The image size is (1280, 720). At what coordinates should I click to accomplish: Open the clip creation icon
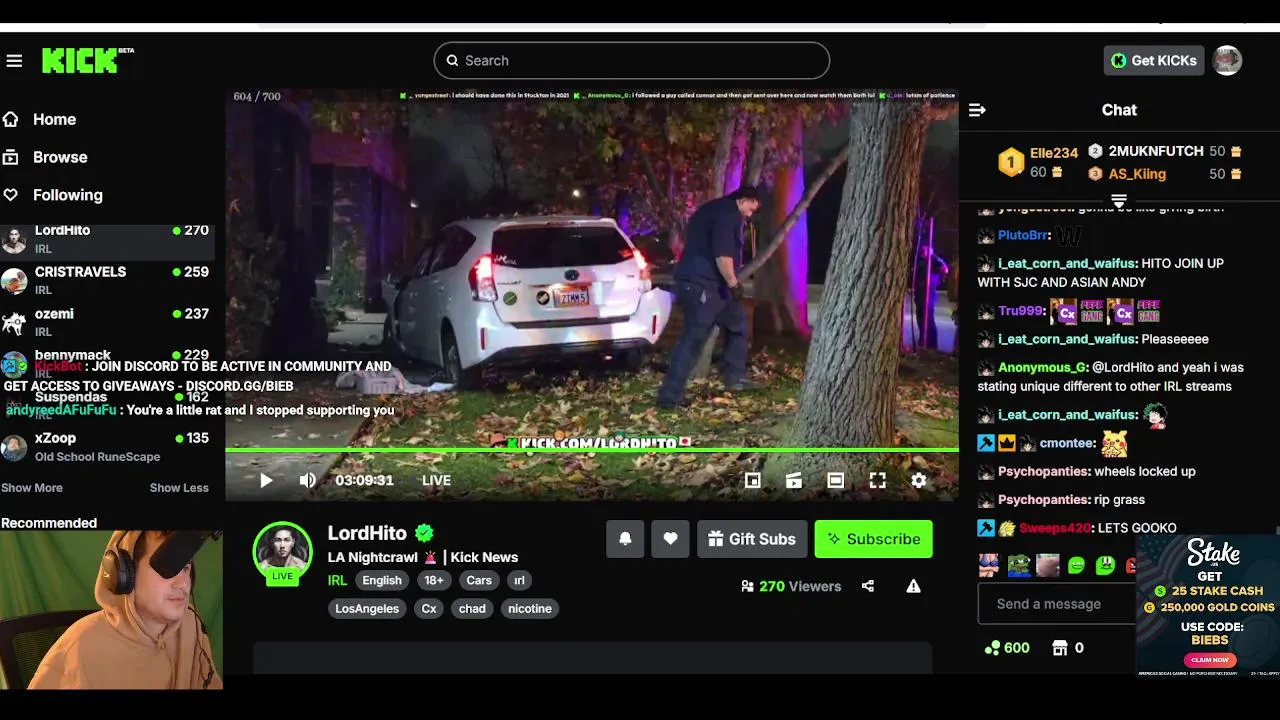pyautogui.click(x=794, y=480)
